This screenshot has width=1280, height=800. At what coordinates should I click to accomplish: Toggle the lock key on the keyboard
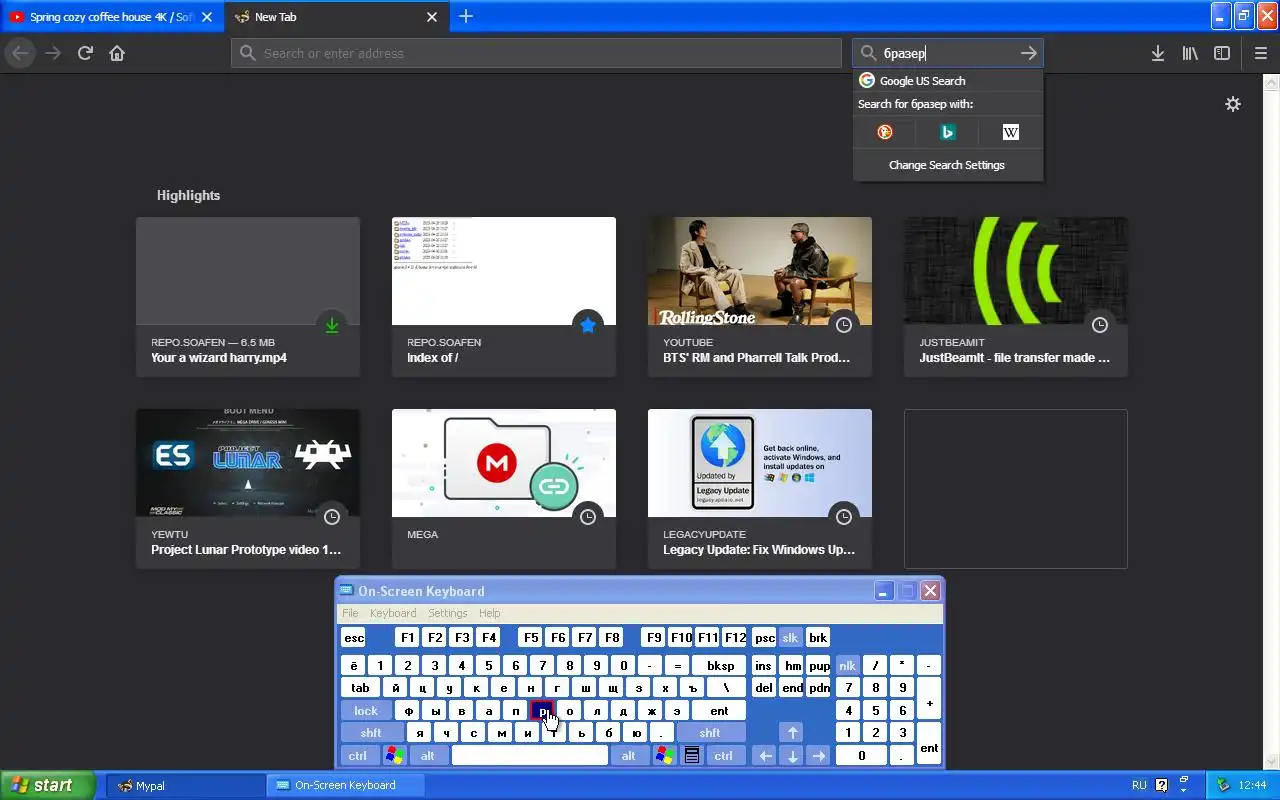(x=366, y=711)
